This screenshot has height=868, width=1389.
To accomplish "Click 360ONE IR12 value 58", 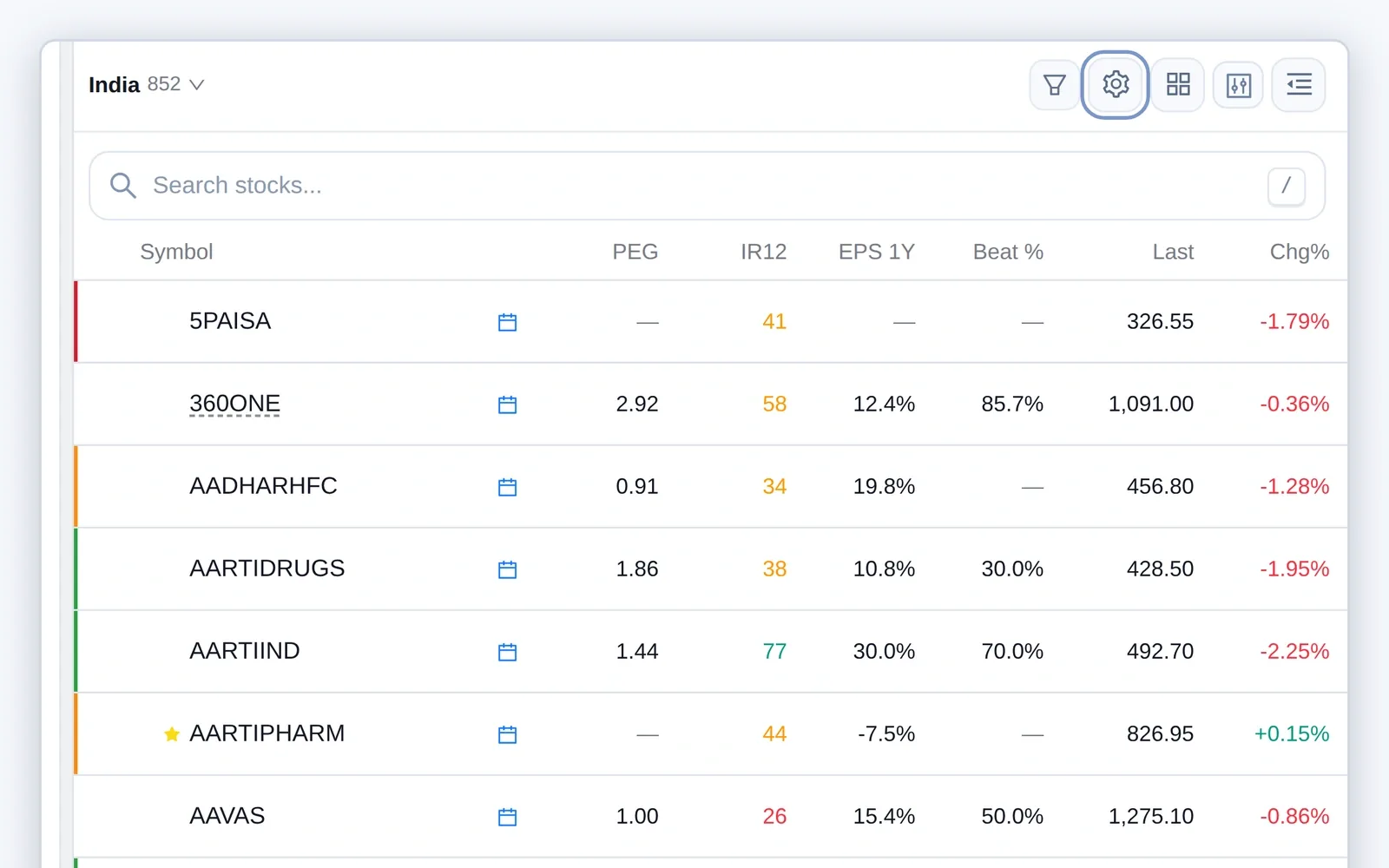I will click(x=774, y=404).
